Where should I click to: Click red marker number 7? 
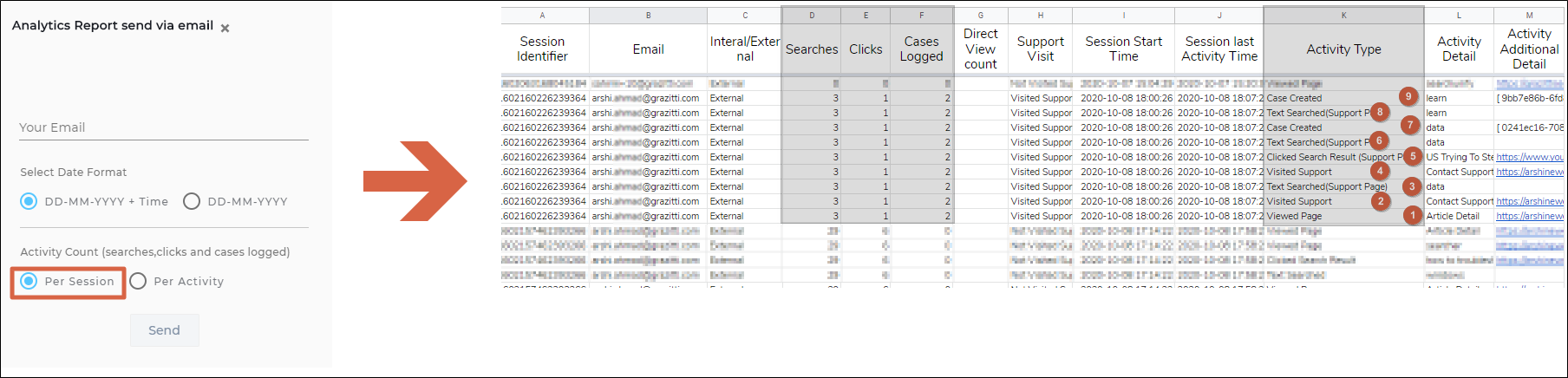pos(1410,126)
